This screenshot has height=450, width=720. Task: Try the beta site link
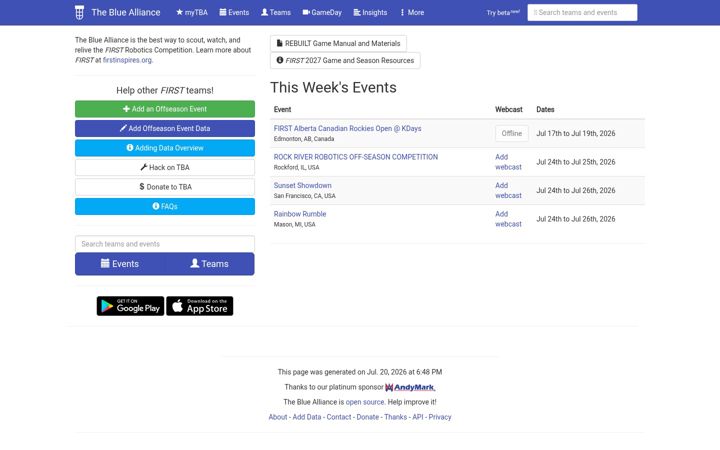point(503,12)
